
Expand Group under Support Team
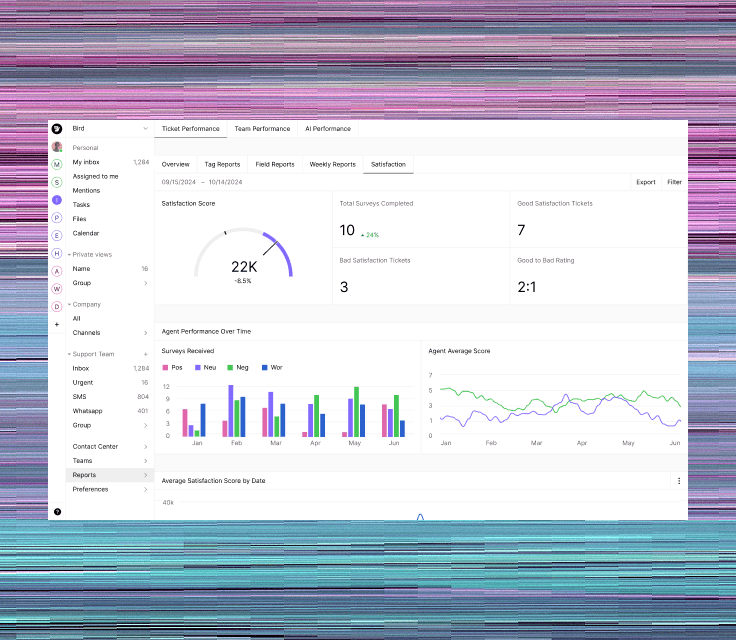(146, 425)
